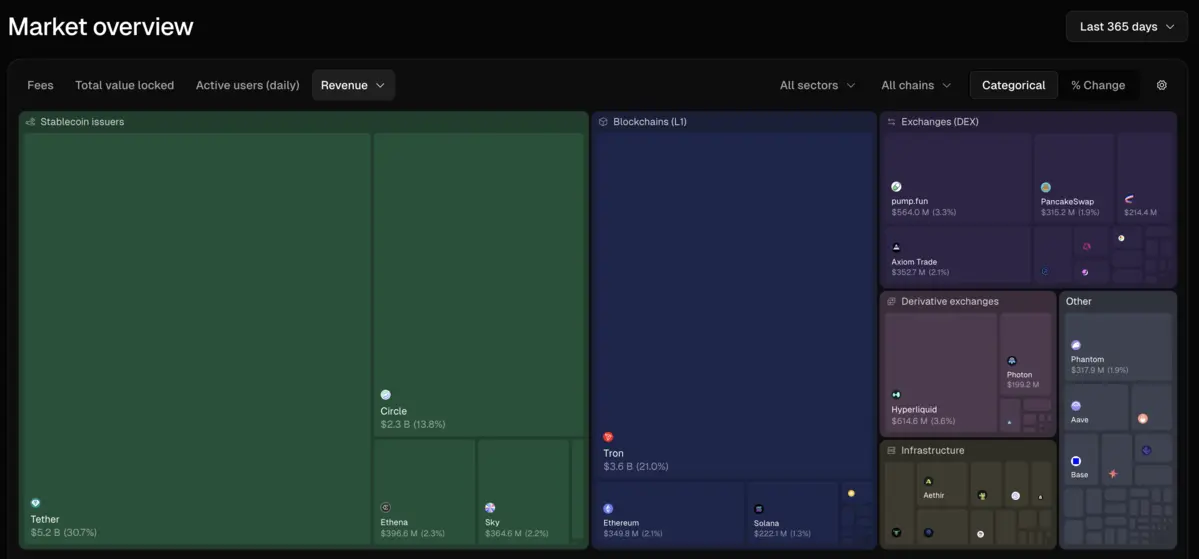Click the Market overview title
Image resolution: width=1199 pixels, height=559 pixels.
click(x=101, y=27)
